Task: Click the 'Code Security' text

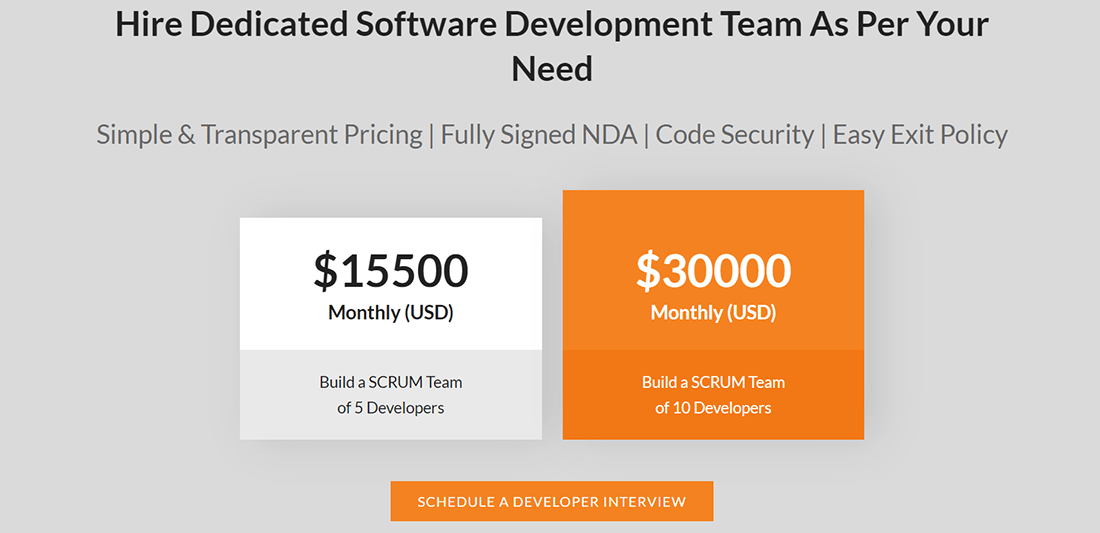Action: point(735,134)
